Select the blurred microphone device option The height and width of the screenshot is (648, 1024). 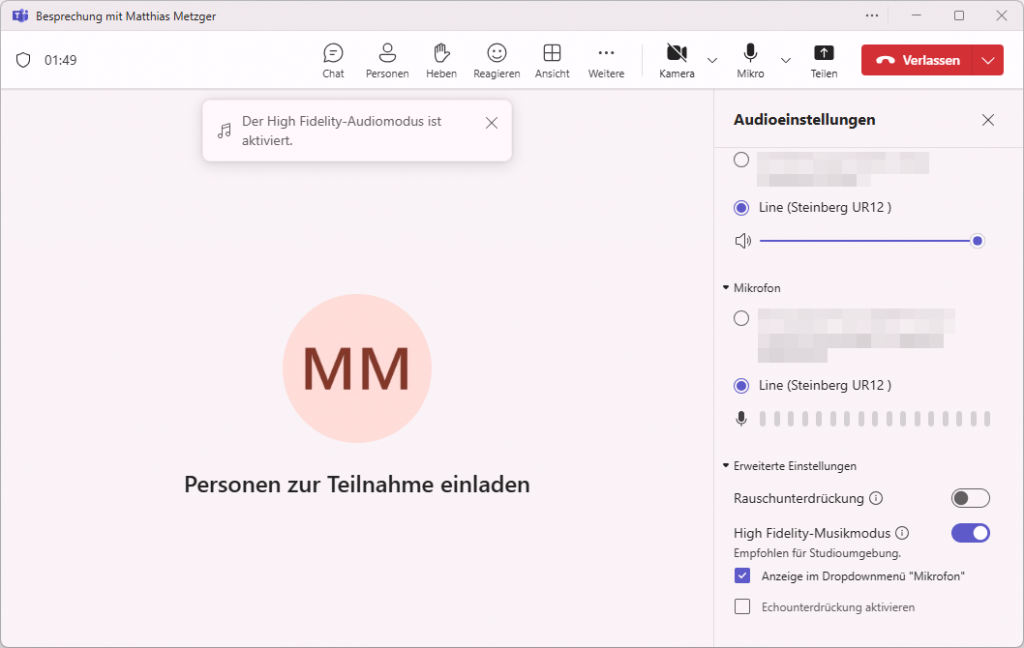click(741, 319)
